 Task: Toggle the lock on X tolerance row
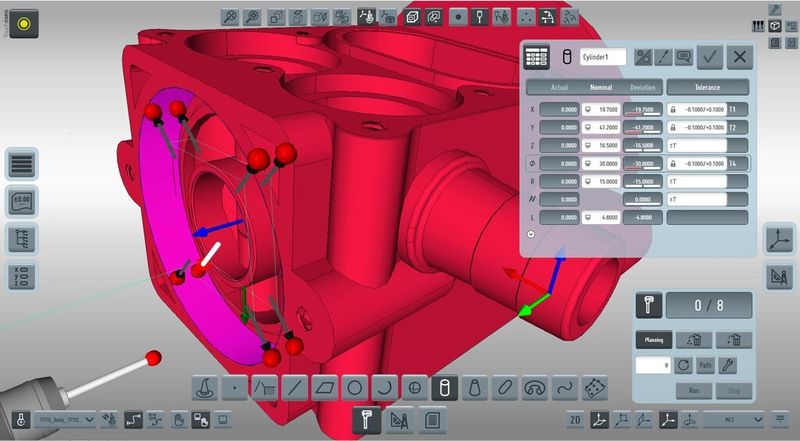click(673, 109)
